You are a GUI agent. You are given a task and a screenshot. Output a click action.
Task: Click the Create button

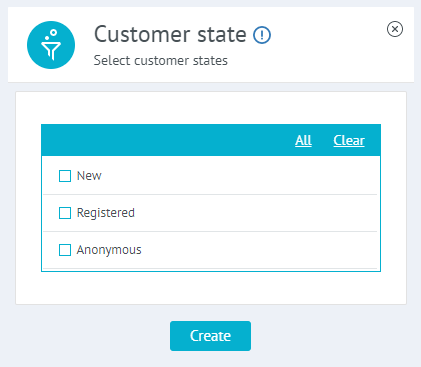(x=210, y=336)
